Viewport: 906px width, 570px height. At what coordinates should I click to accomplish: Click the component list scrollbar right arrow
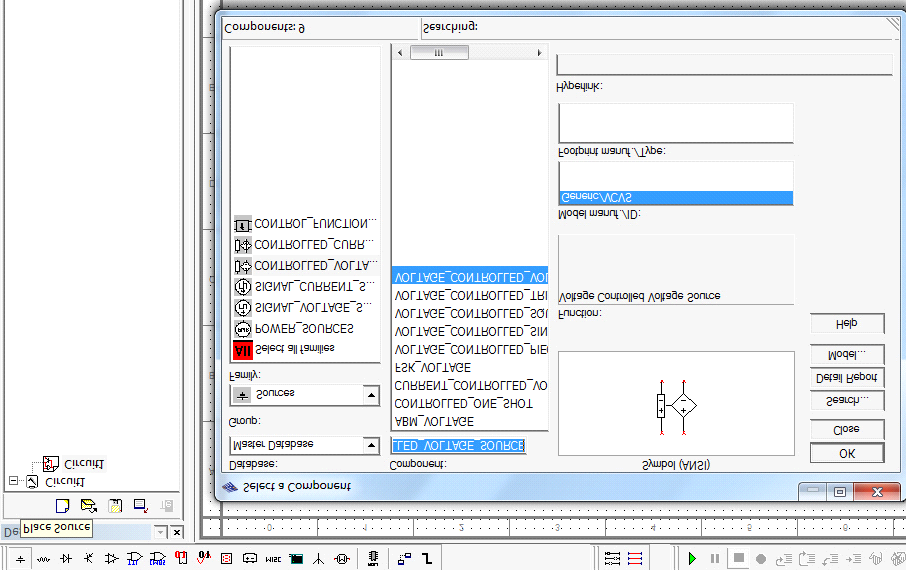pyautogui.click(x=539, y=53)
